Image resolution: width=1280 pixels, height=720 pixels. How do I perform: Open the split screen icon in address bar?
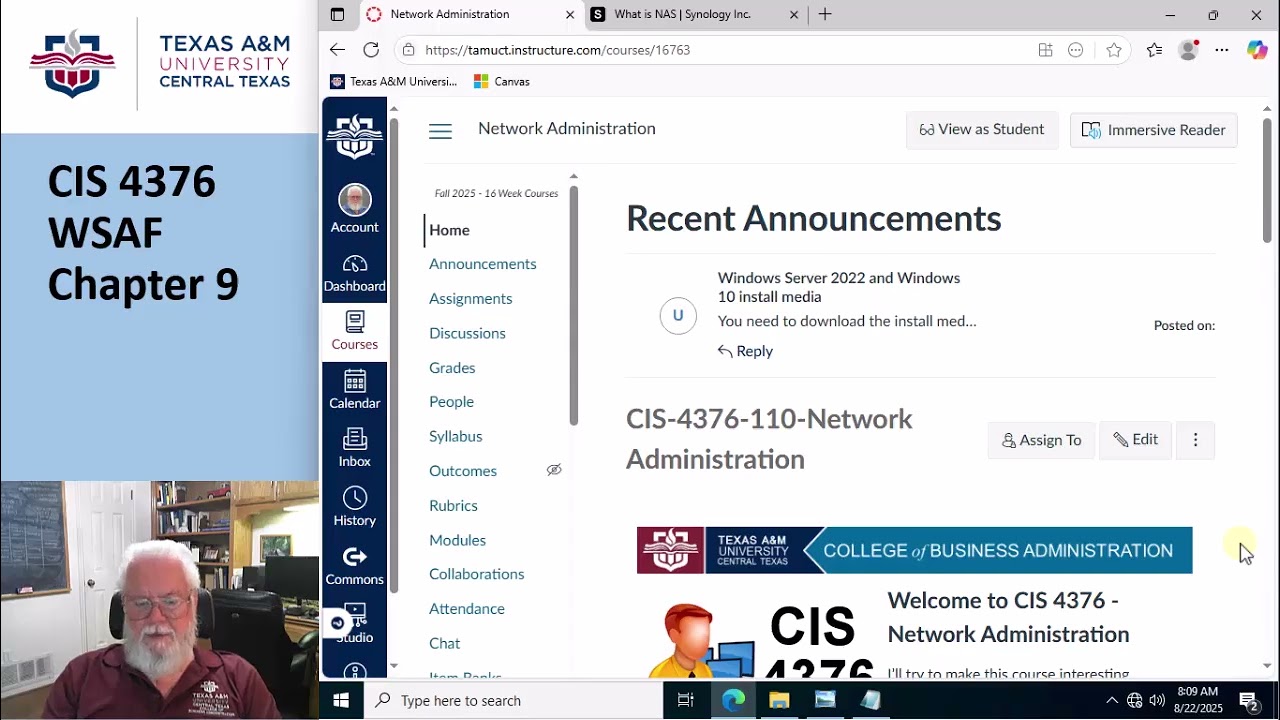(1045, 50)
